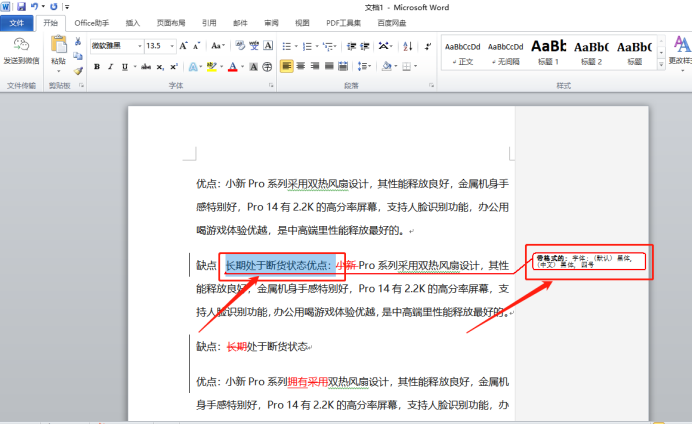Apply subscript formatting
The width and height of the screenshot is (692, 424).
[160, 67]
